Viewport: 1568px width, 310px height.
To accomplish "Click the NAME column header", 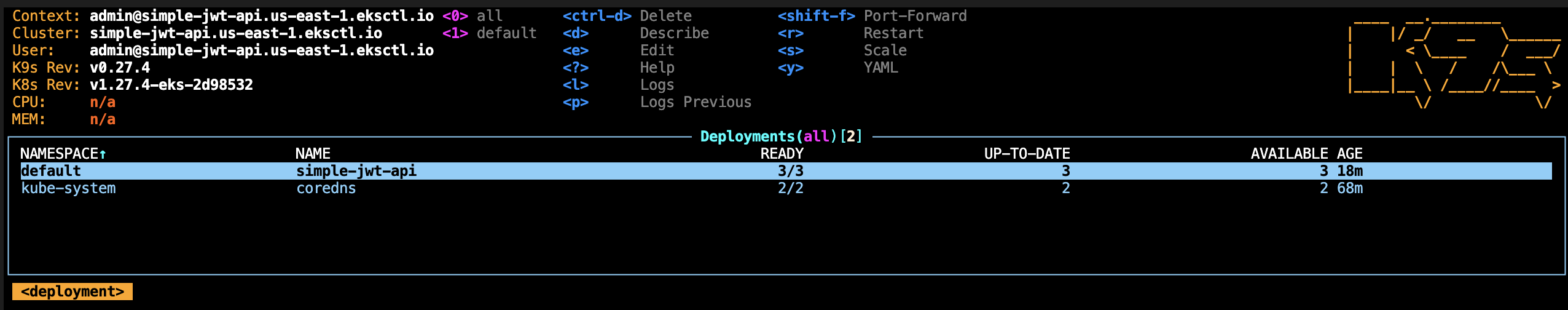I will 313,154.
